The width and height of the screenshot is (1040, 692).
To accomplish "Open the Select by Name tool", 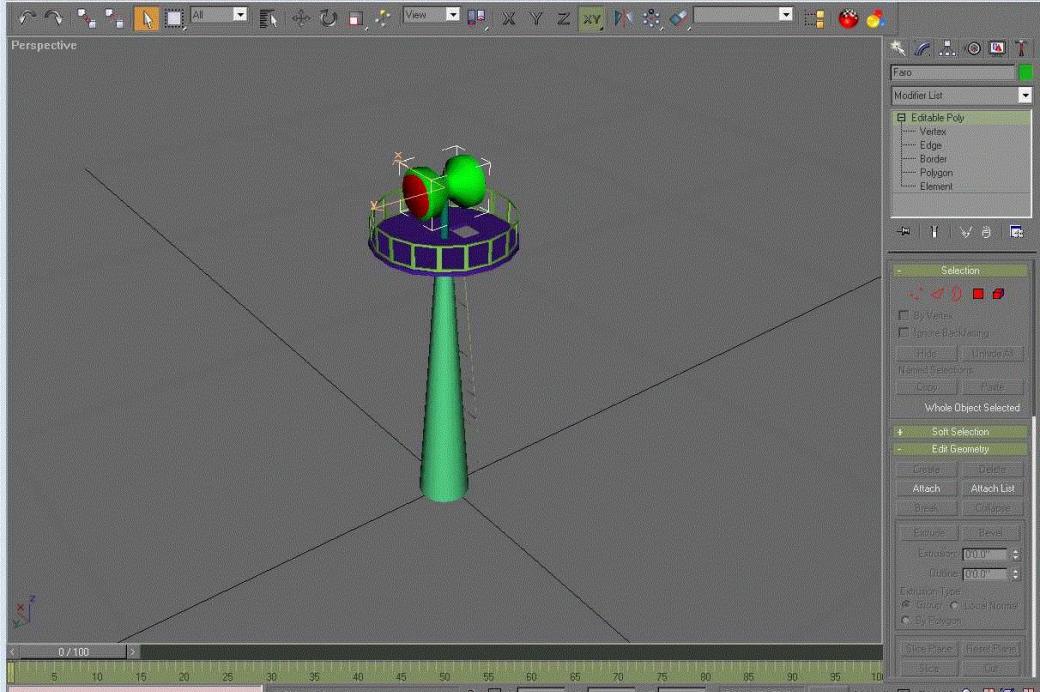I will (268, 19).
